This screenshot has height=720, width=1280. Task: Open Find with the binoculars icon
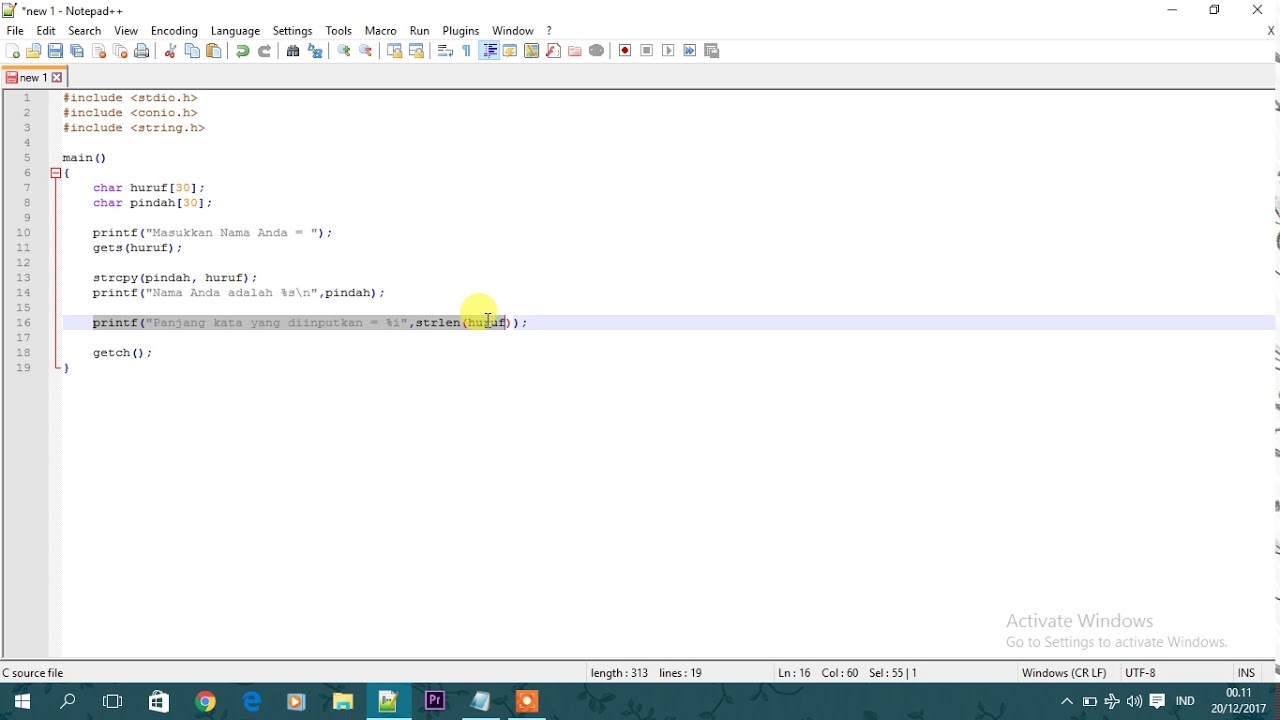tap(293, 51)
